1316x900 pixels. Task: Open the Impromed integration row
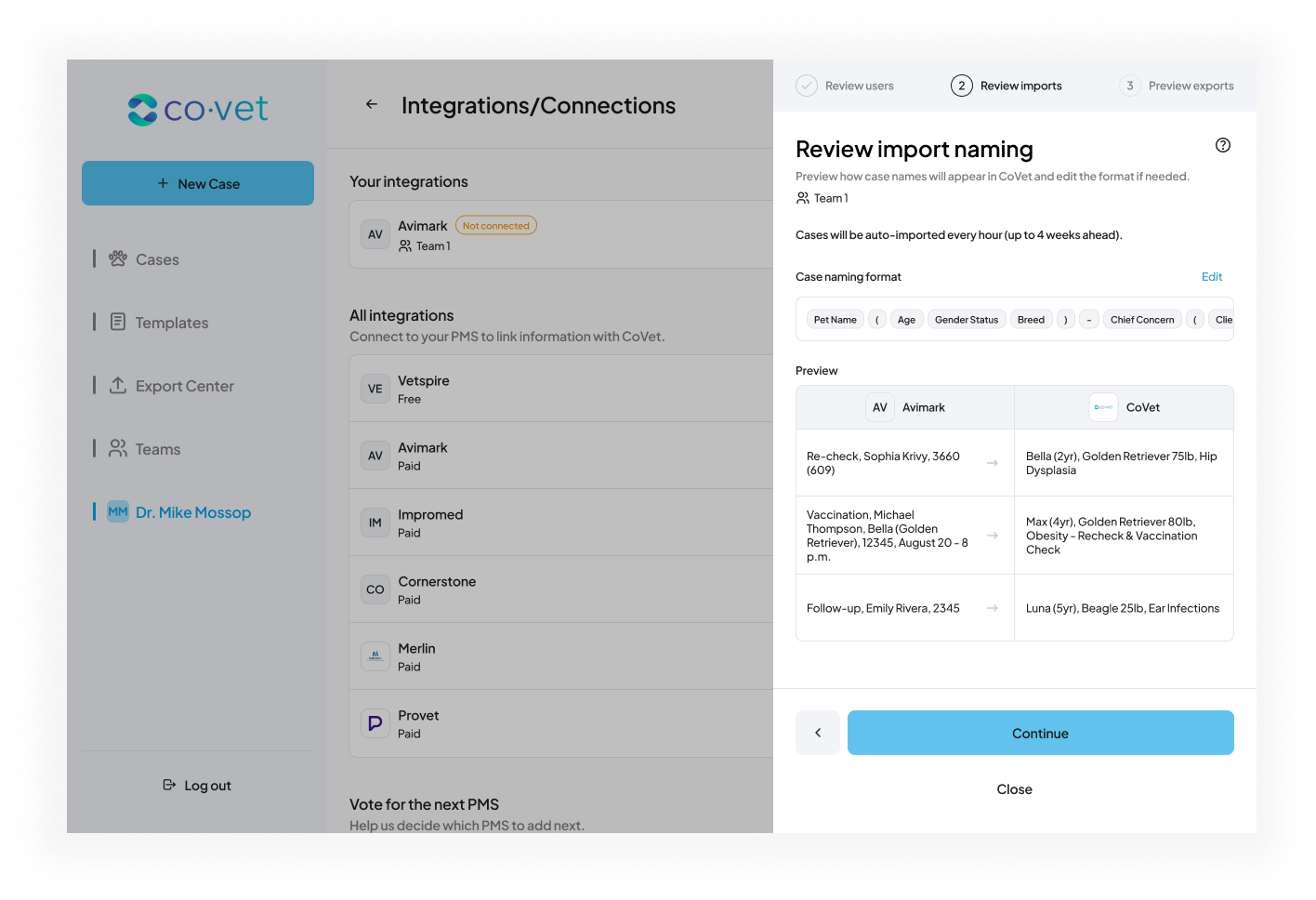(x=561, y=523)
